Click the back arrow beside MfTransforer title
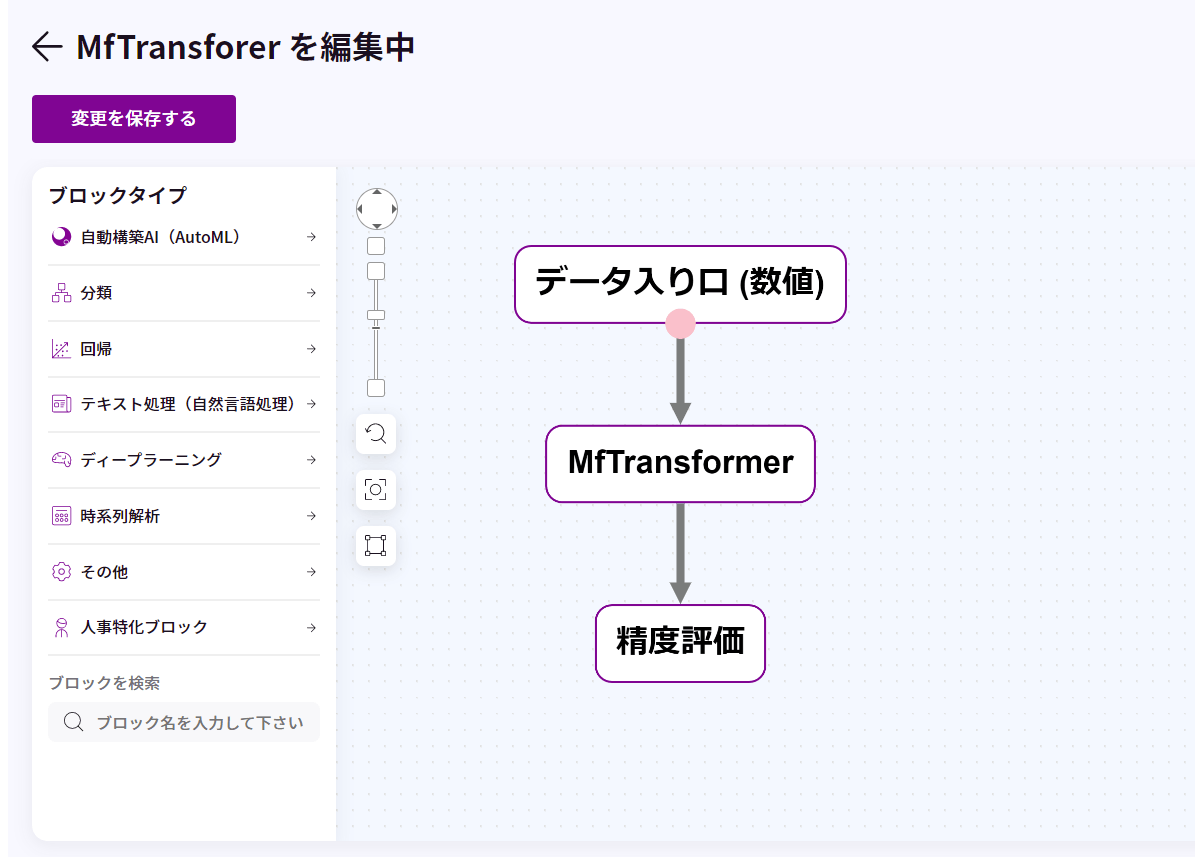The image size is (1195, 857). click(x=47, y=47)
